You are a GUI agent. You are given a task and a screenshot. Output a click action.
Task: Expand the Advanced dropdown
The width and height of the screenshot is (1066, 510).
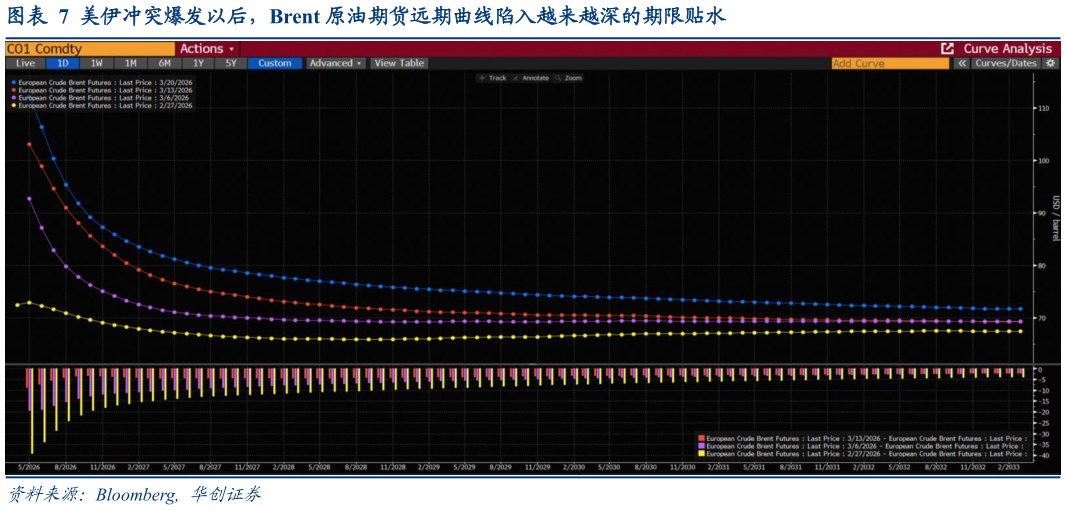336,63
